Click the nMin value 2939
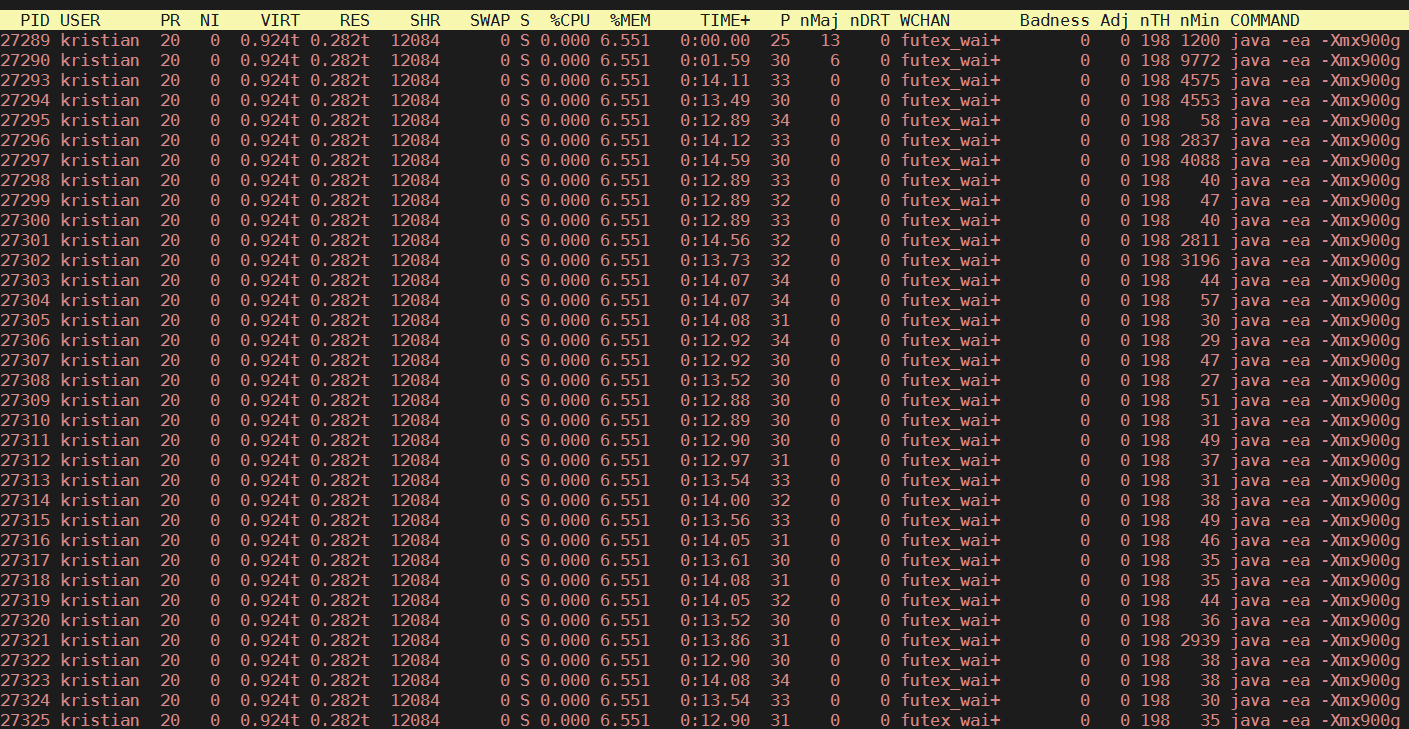 1200,640
